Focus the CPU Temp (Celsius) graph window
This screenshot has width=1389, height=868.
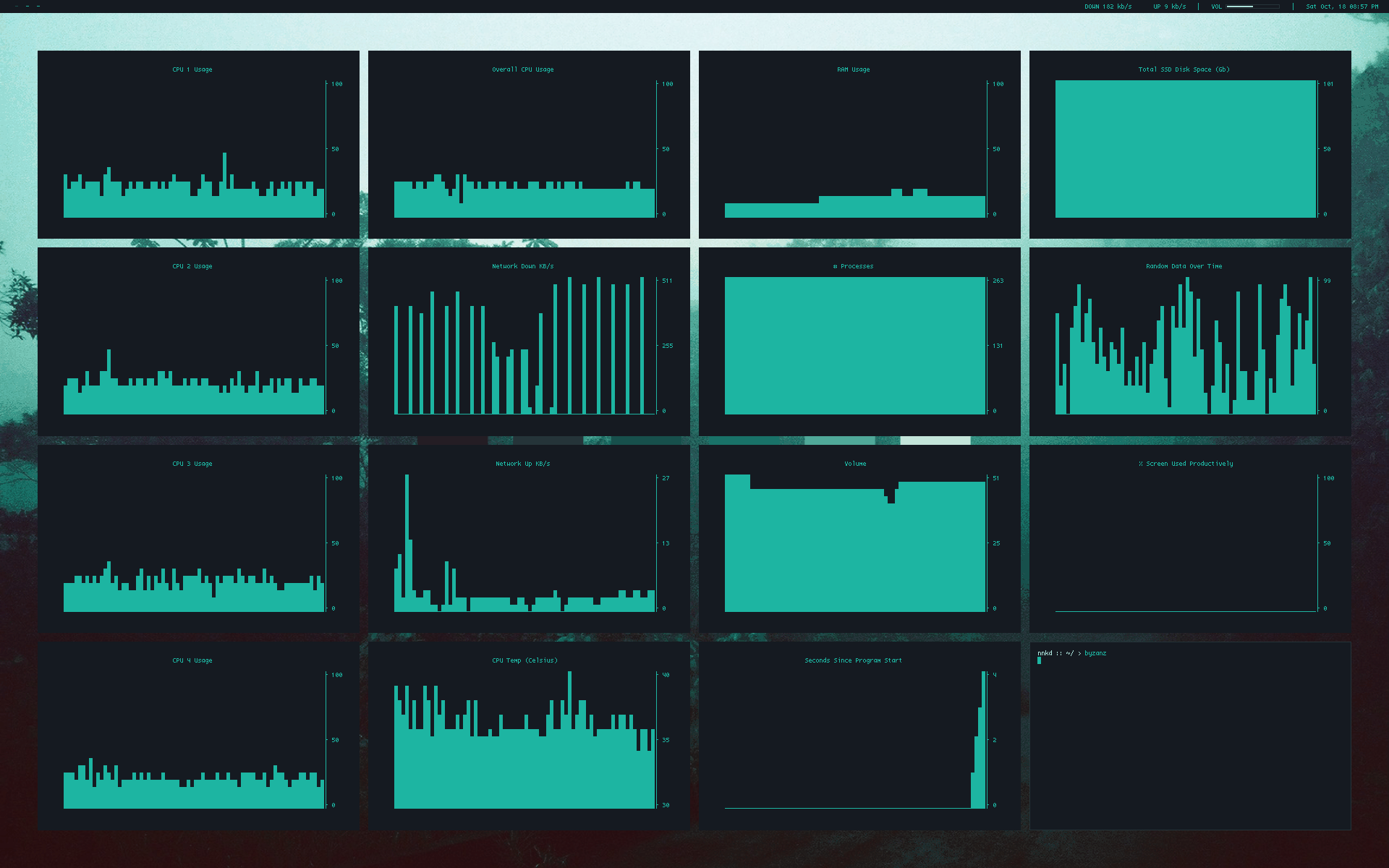(529, 736)
